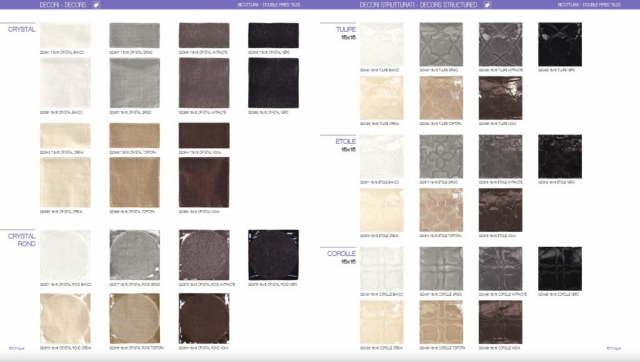
Task: Click the caption under Corolle Nero tile
Action: point(558,294)
